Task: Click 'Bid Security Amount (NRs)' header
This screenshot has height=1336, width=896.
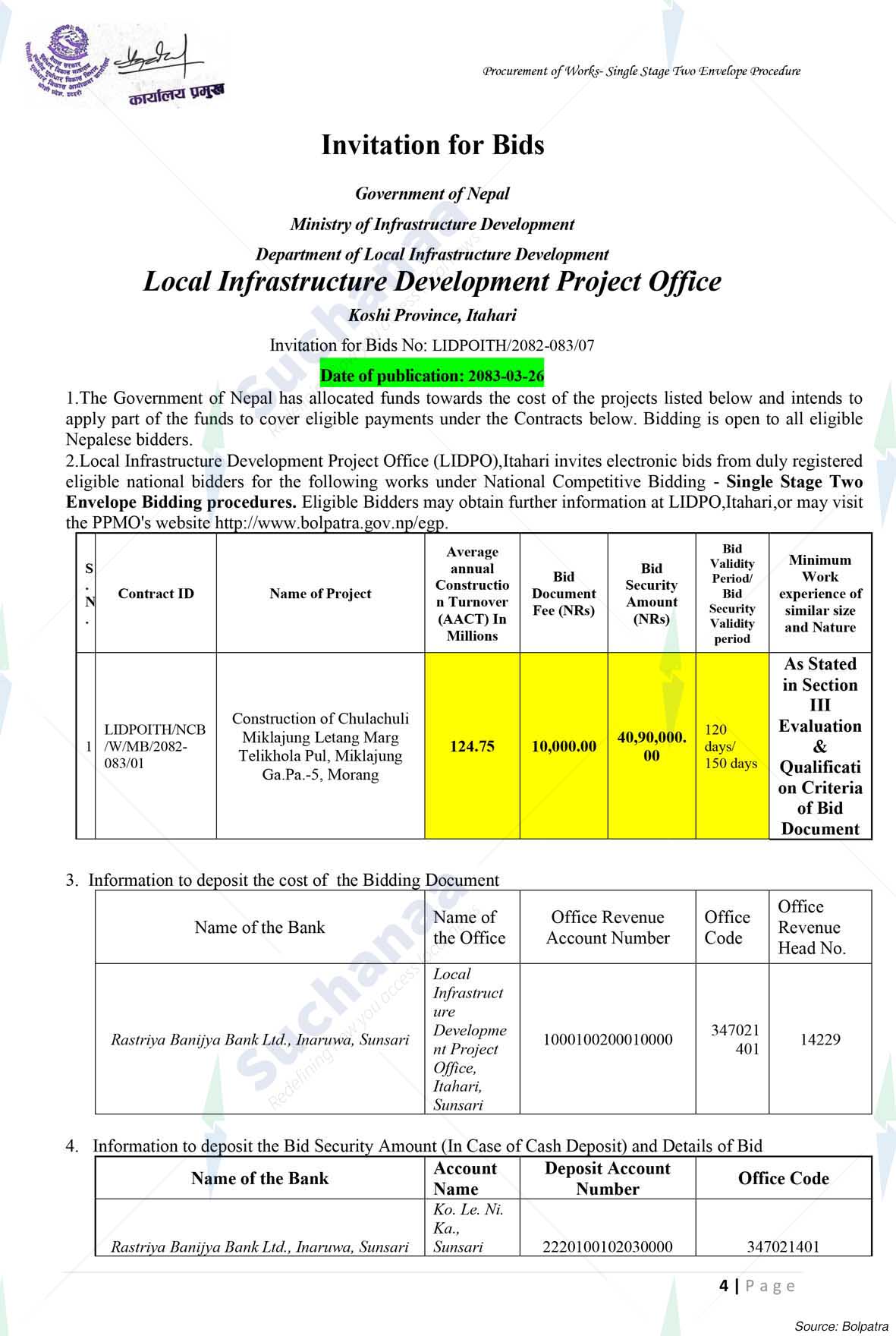Action: tap(652, 594)
